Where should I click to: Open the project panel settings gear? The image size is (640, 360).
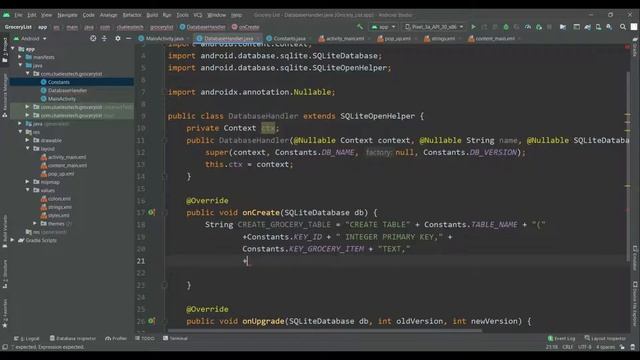(x=118, y=38)
